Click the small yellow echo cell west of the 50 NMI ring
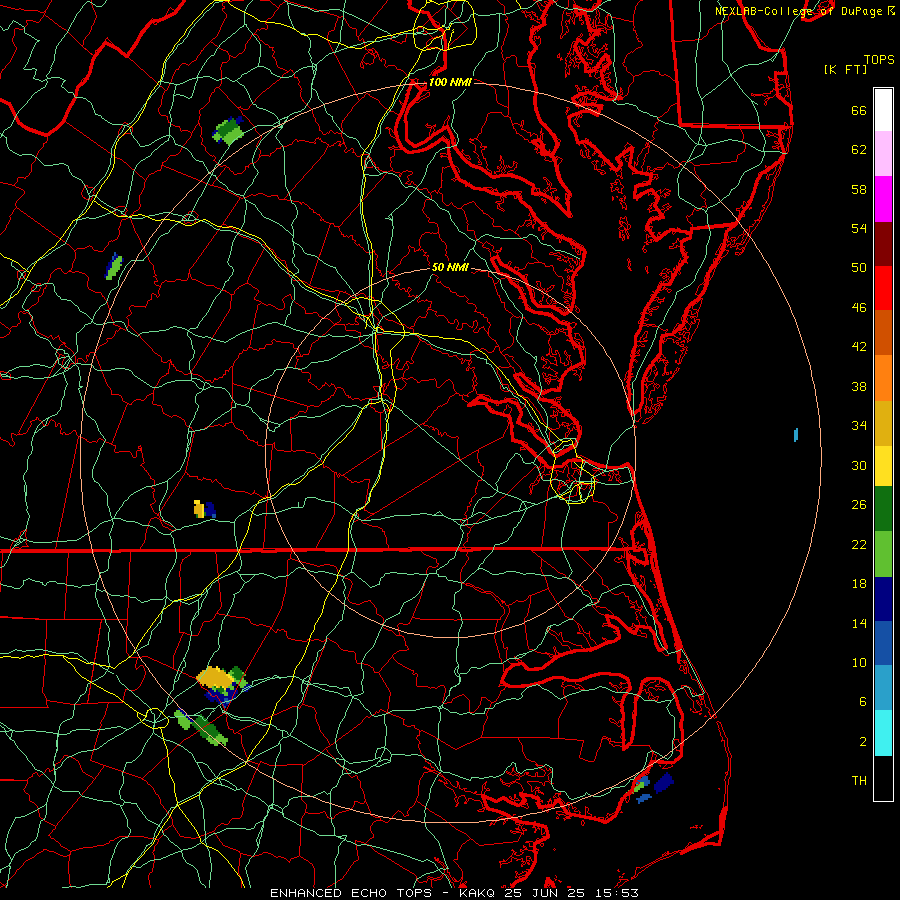 tap(199, 509)
